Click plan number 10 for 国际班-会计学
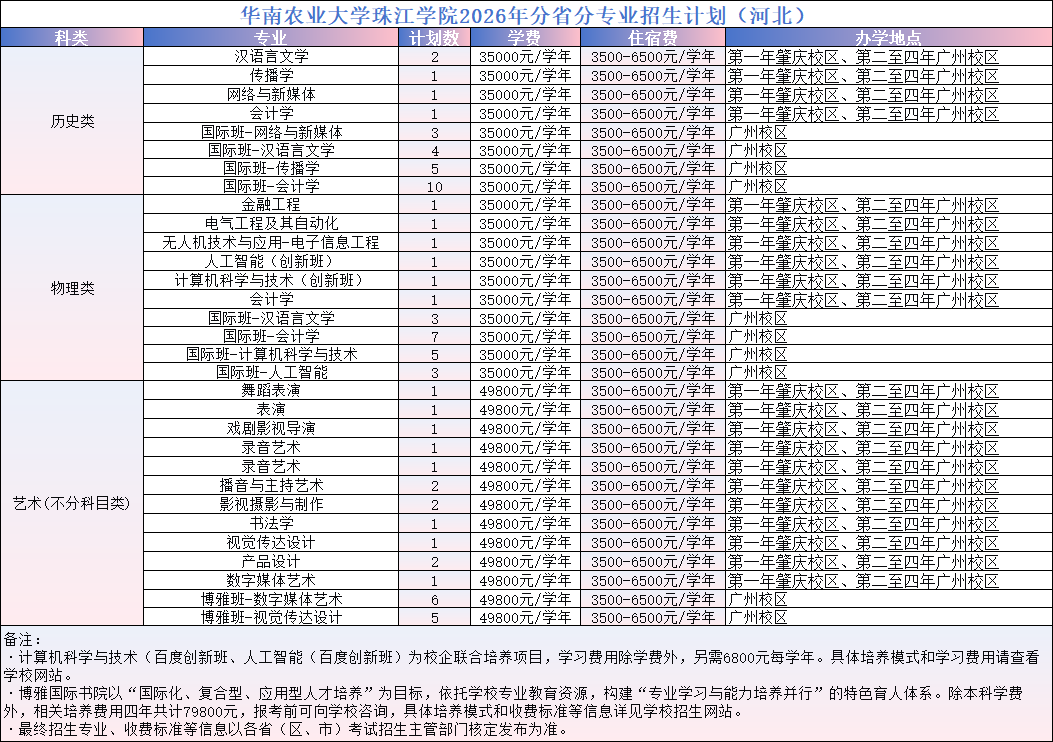The width and height of the screenshot is (1053, 742). pos(434,187)
